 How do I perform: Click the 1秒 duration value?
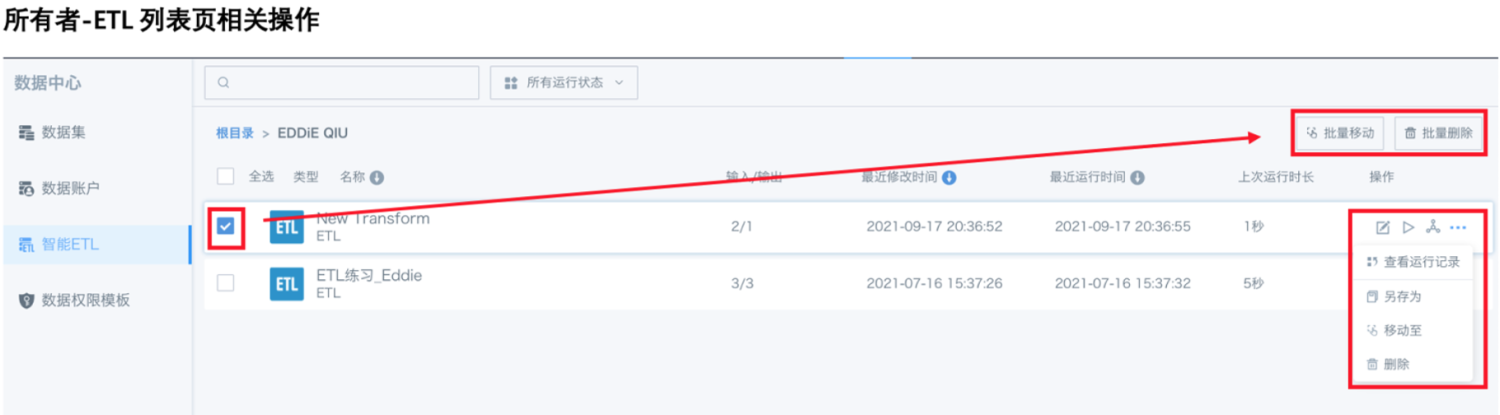[1254, 227]
